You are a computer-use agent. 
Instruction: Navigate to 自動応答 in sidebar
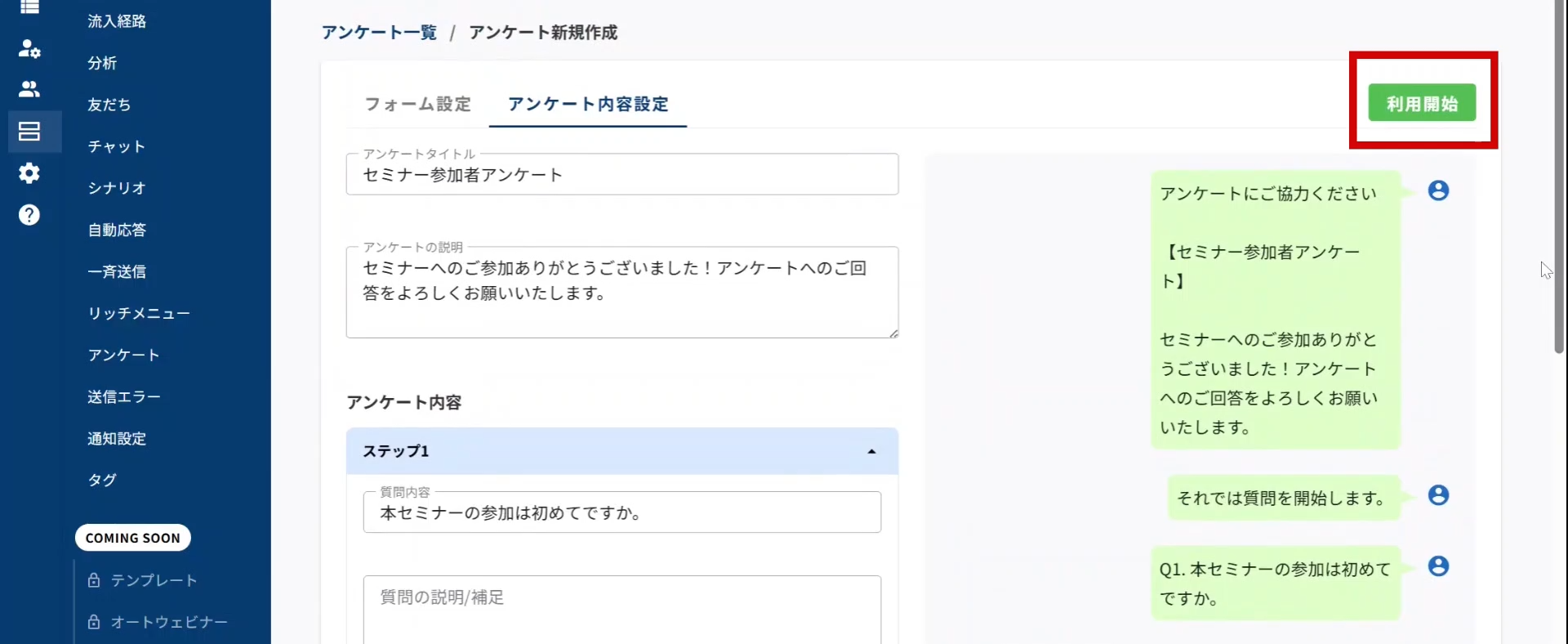pyautogui.click(x=117, y=230)
